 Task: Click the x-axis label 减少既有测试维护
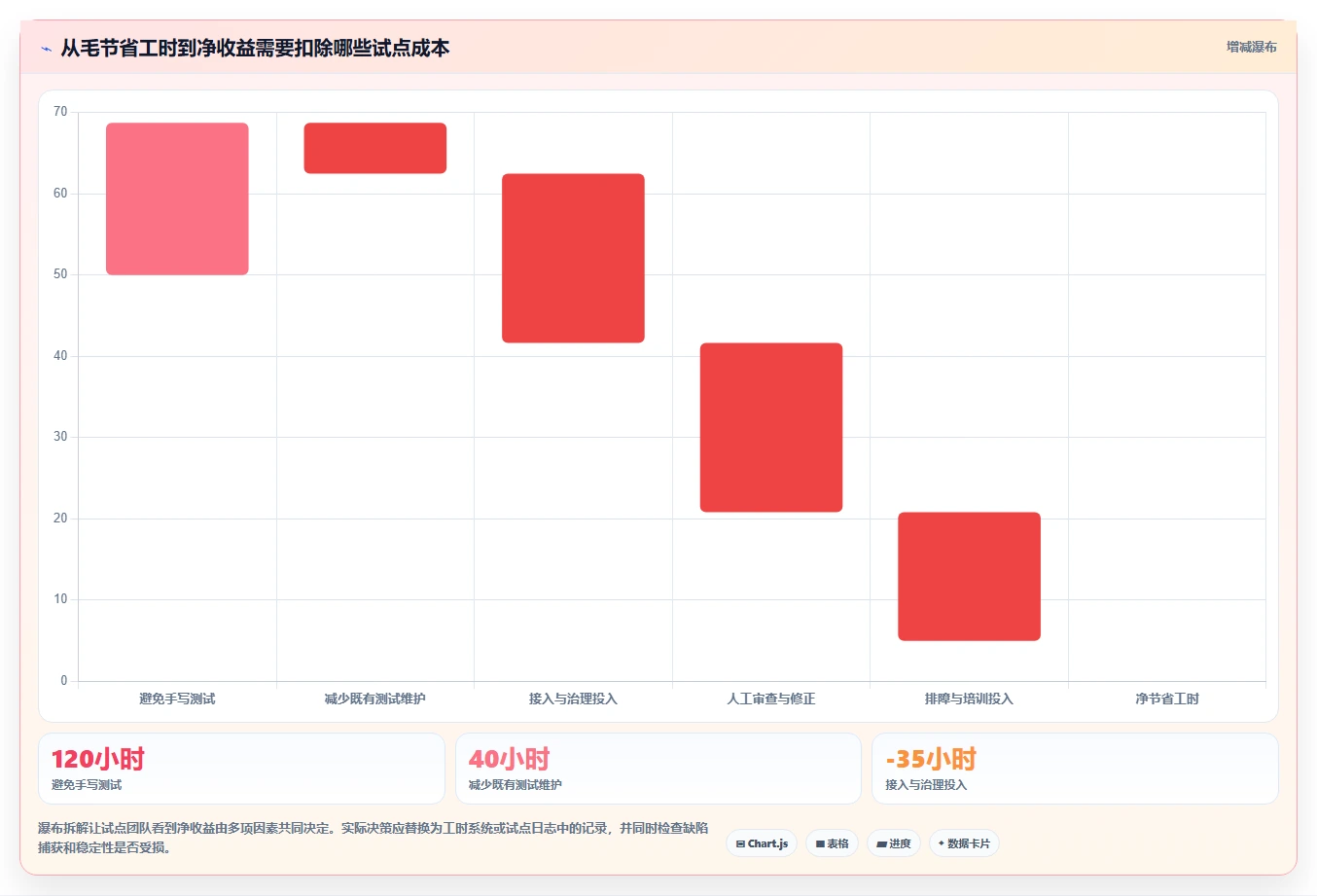point(375,699)
